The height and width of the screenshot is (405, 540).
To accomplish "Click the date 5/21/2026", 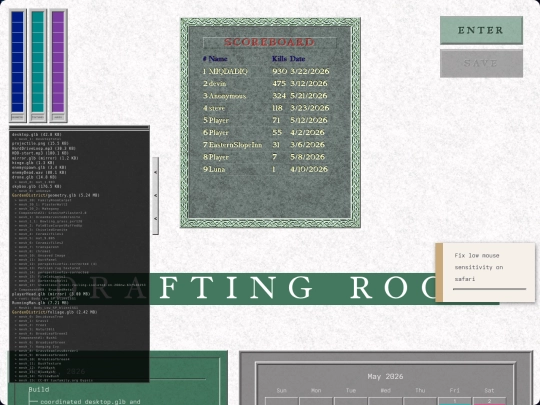I will point(309,96).
